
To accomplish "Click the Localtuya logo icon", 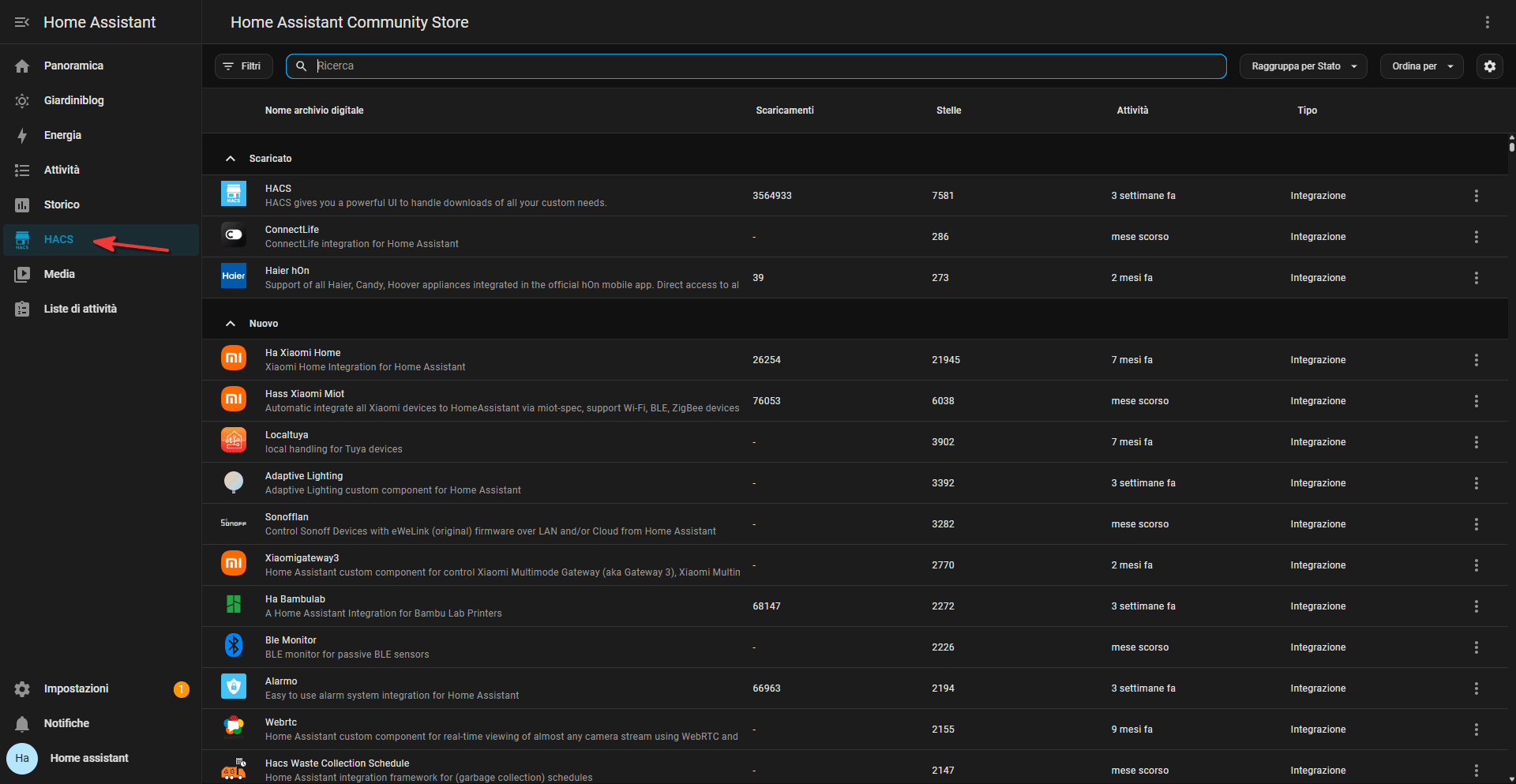I will click(x=234, y=441).
